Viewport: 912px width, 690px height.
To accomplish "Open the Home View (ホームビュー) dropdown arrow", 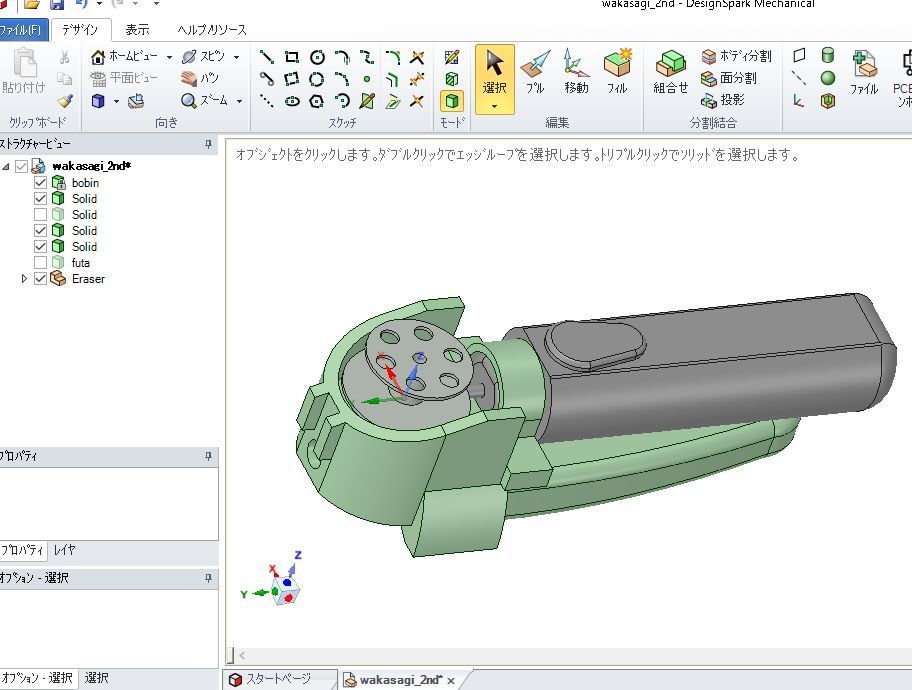I will point(169,57).
